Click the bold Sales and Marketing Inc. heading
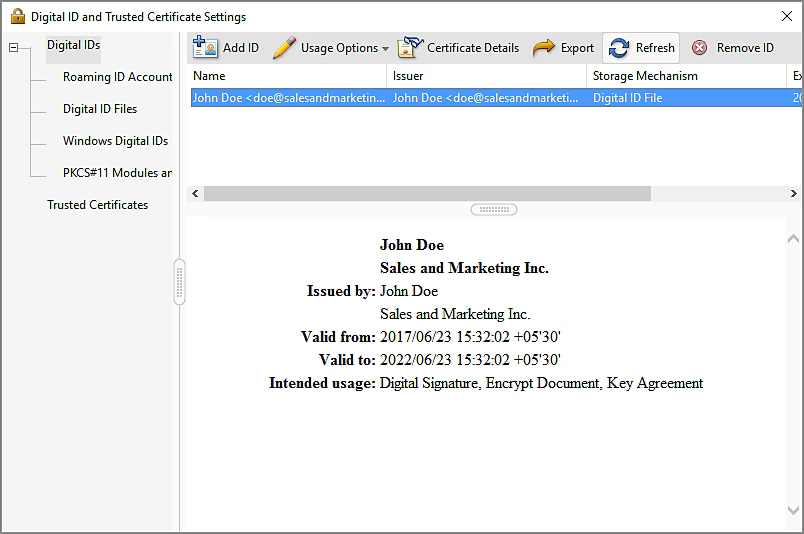 point(464,268)
